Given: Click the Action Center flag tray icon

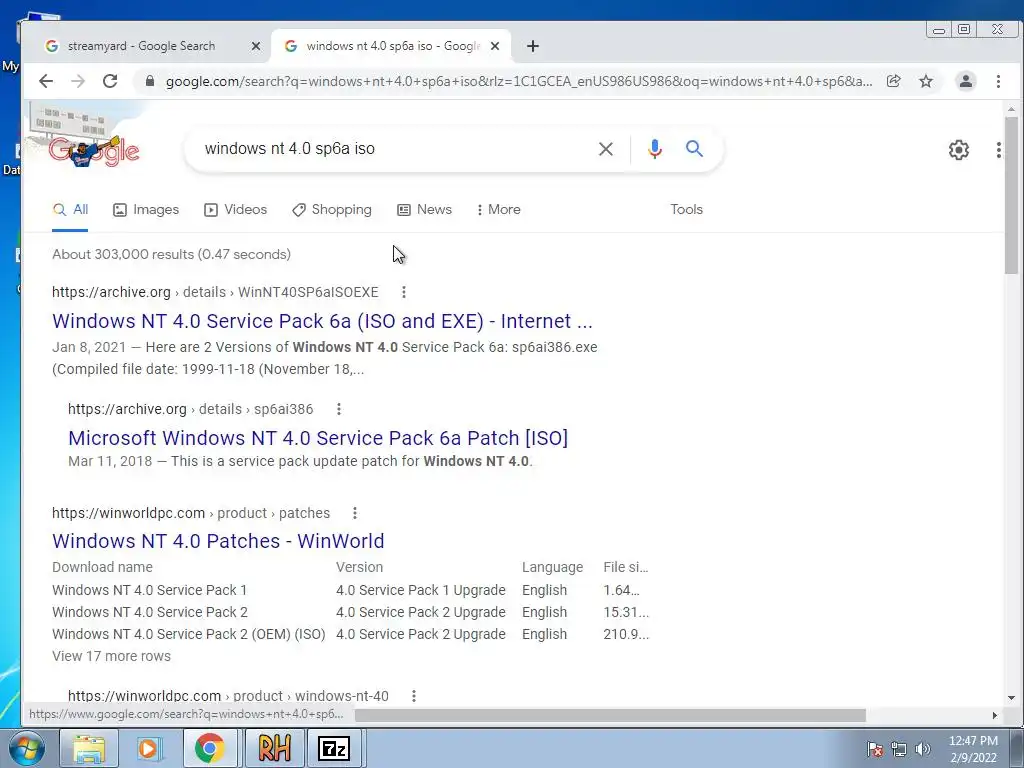Looking at the screenshot, I should tap(875, 748).
